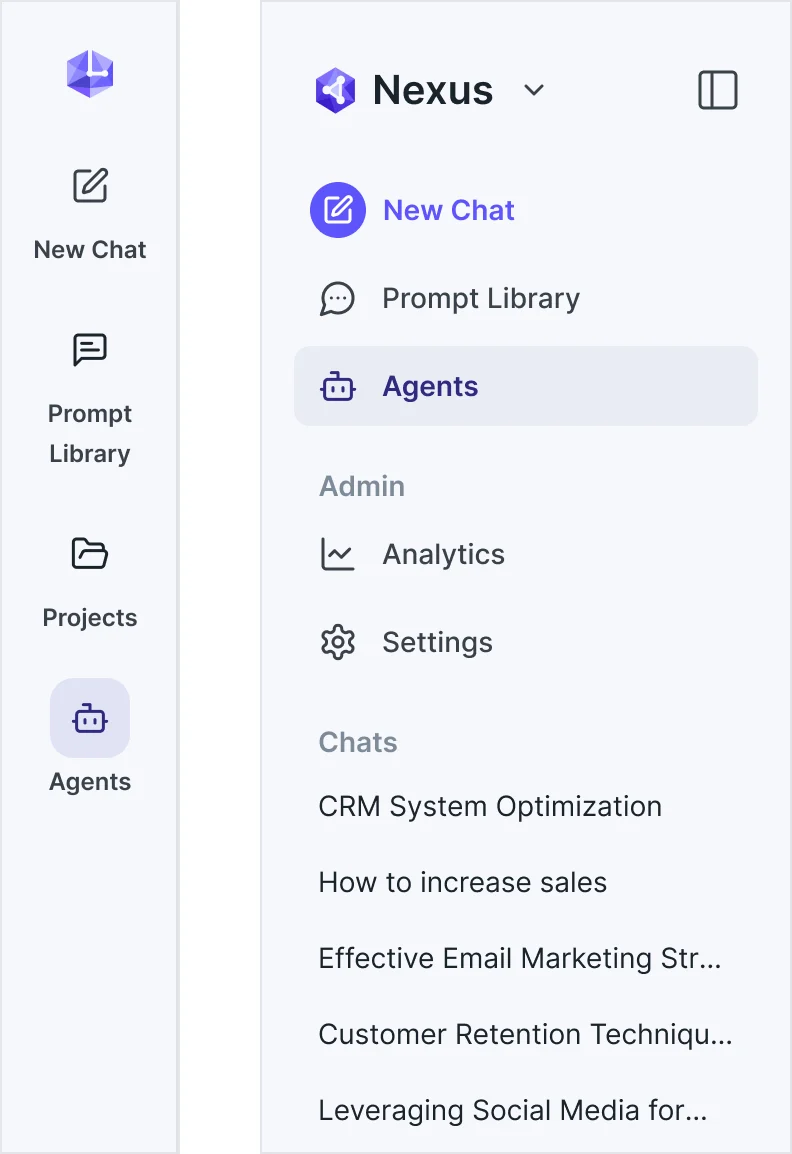Open Projects folder icon in collapsed sidebar
The image size is (792, 1154).
(90, 553)
